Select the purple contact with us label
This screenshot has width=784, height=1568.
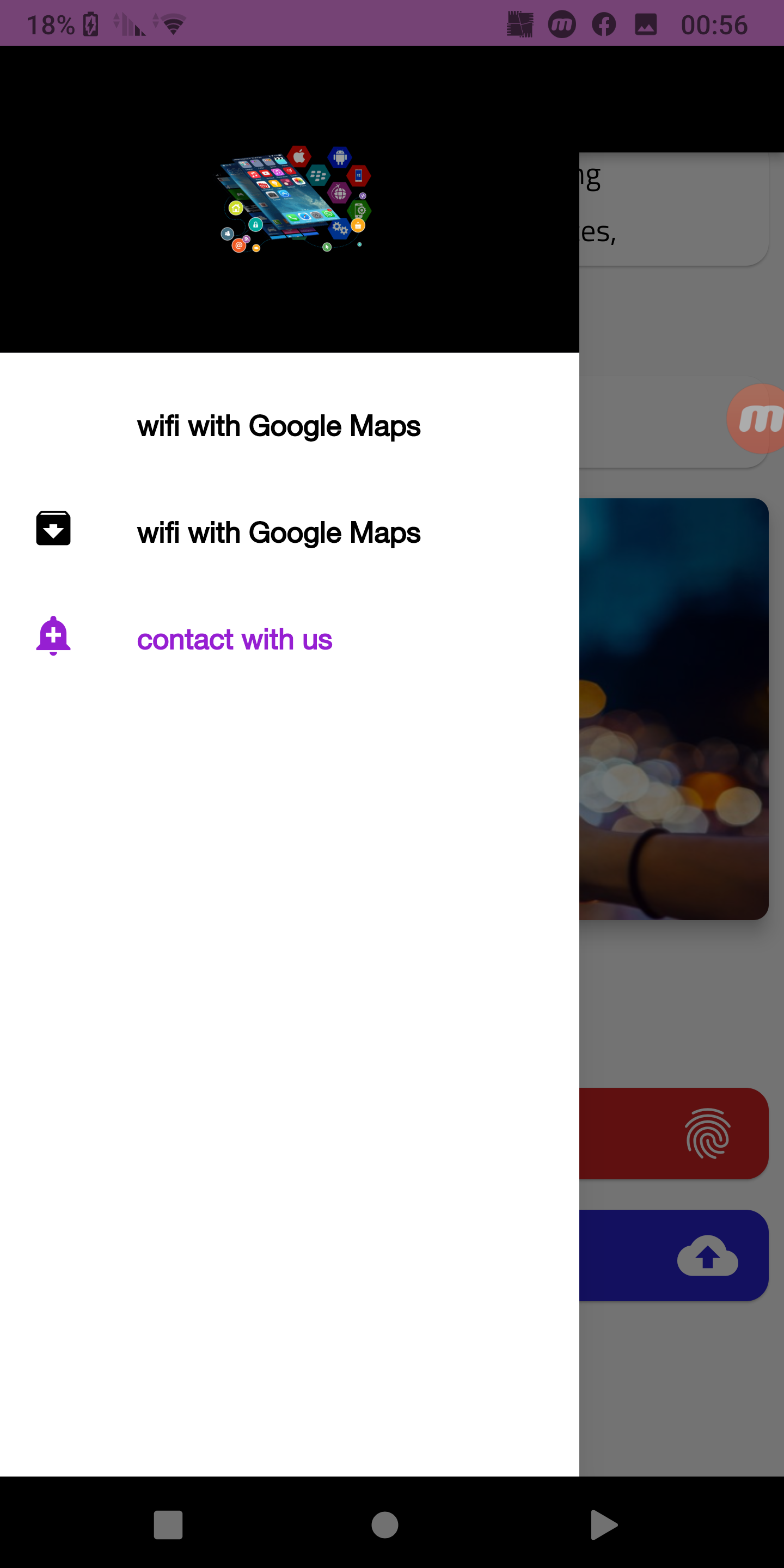pos(234,640)
